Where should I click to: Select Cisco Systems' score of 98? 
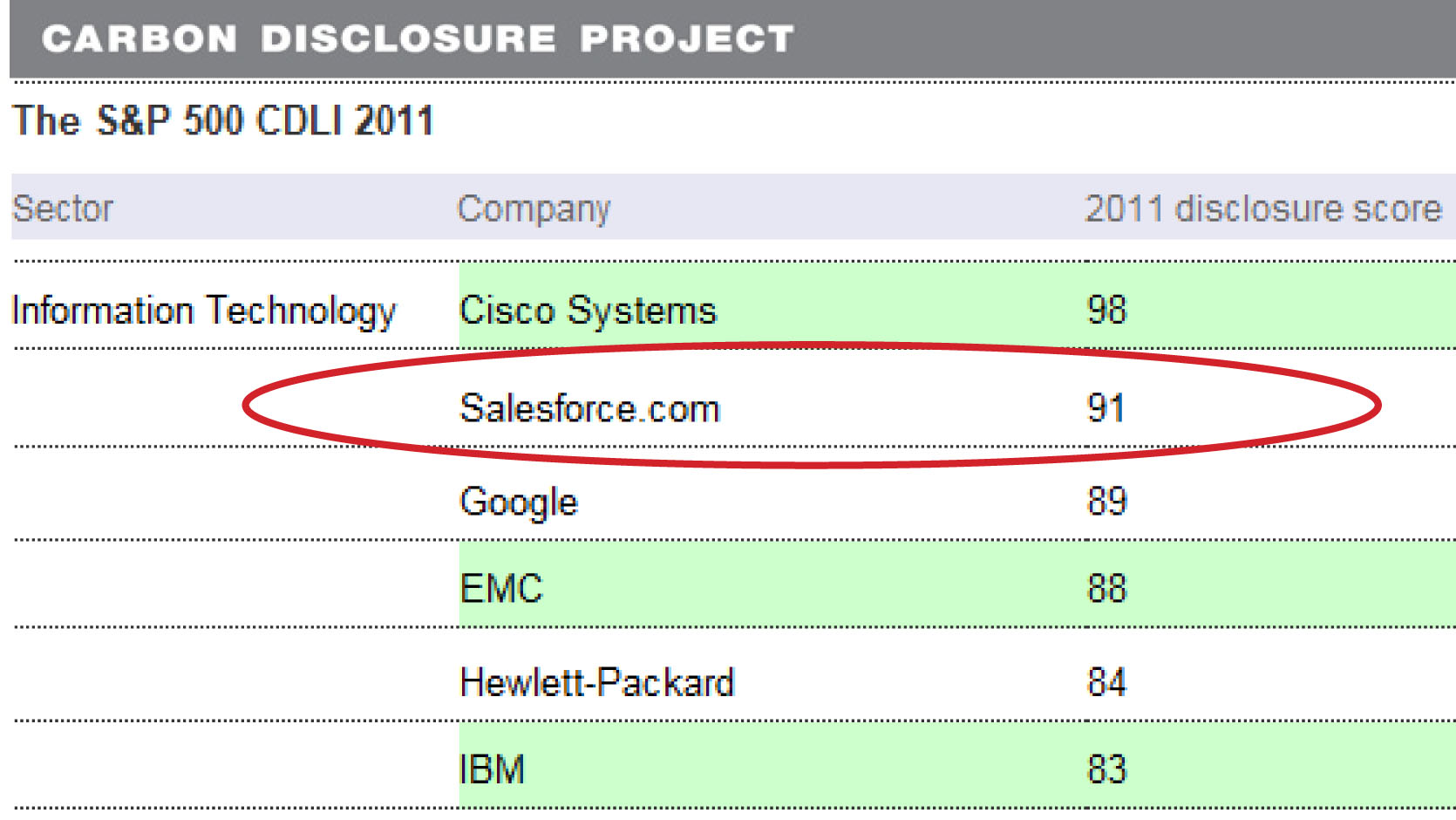(x=1106, y=310)
